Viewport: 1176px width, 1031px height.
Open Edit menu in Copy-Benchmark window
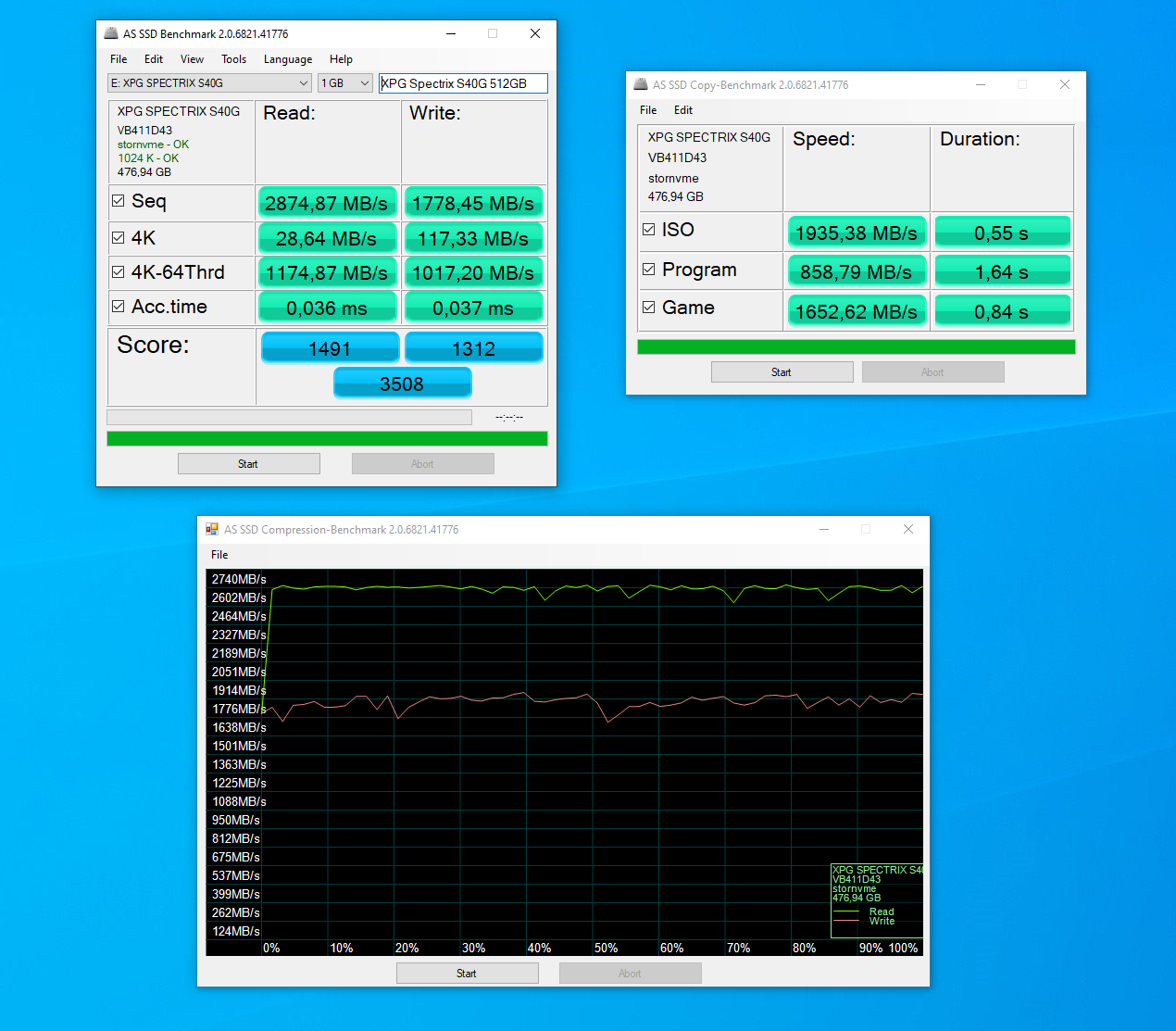click(683, 110)
